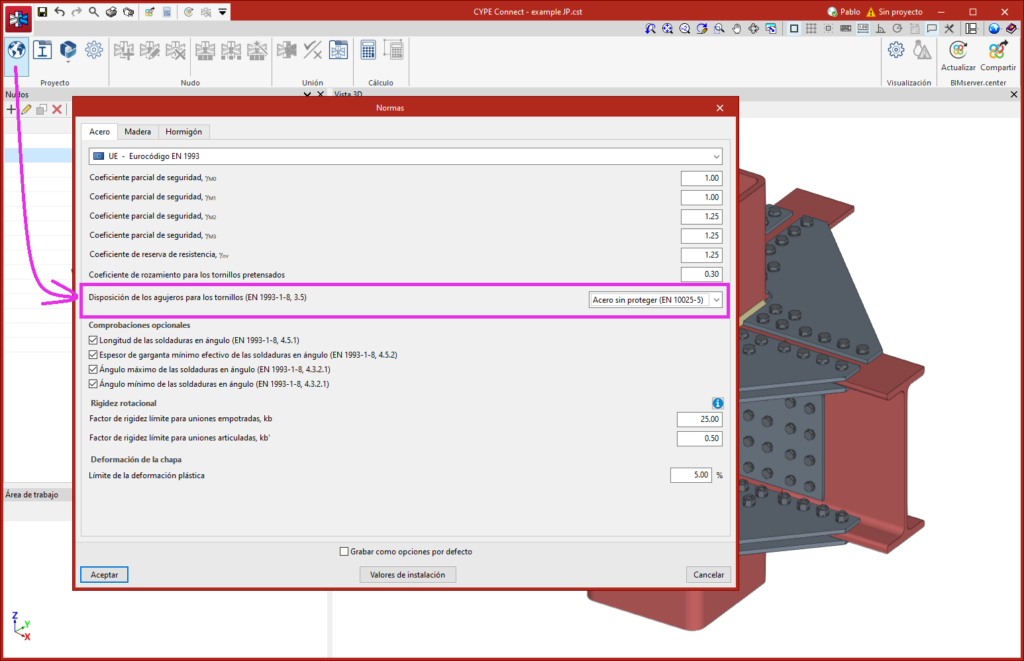The image size is (1024, 661).
Task: Click the Calcular calculator icon
Action: (368, 50)
